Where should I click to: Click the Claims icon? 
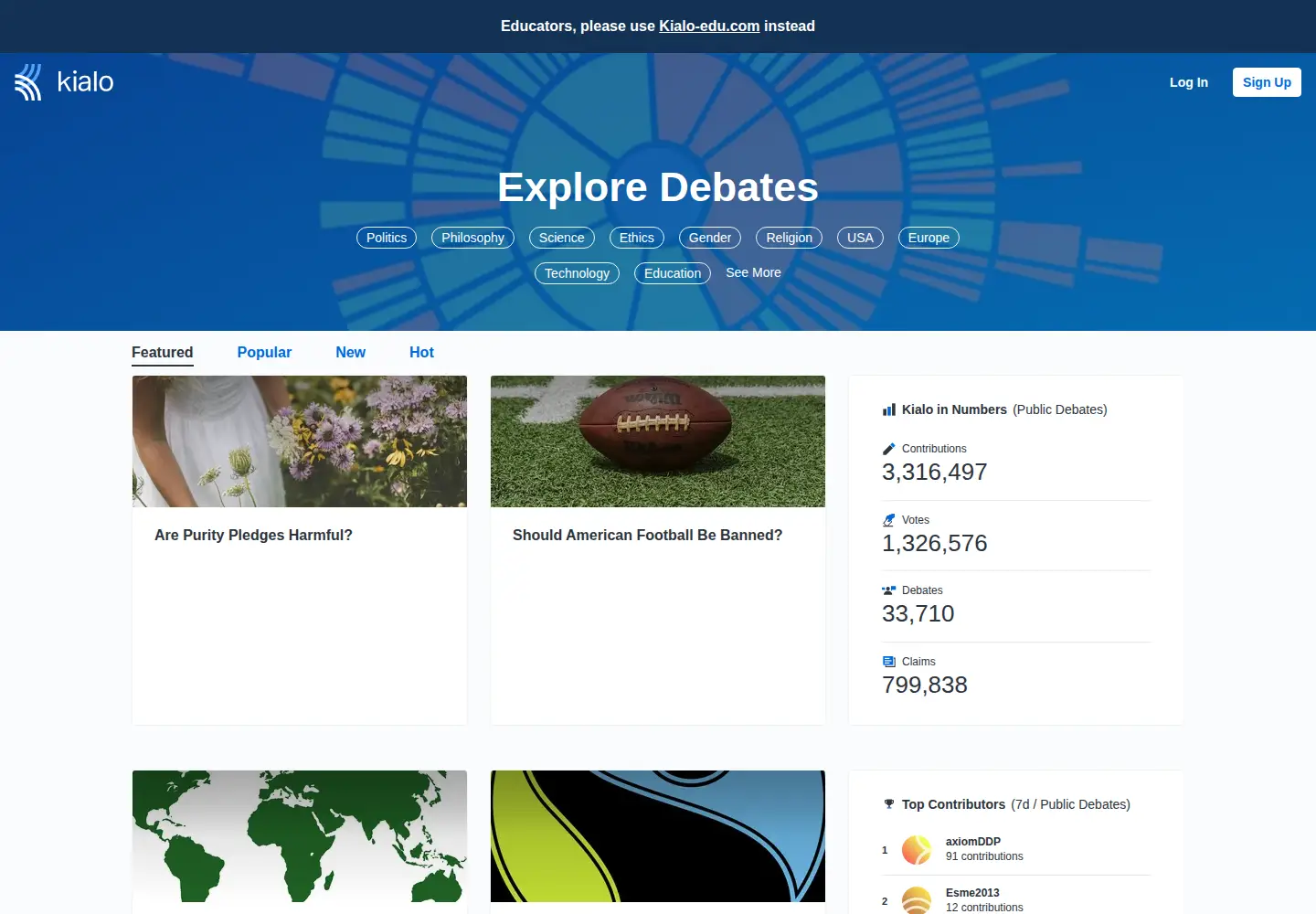pos(889,662)
